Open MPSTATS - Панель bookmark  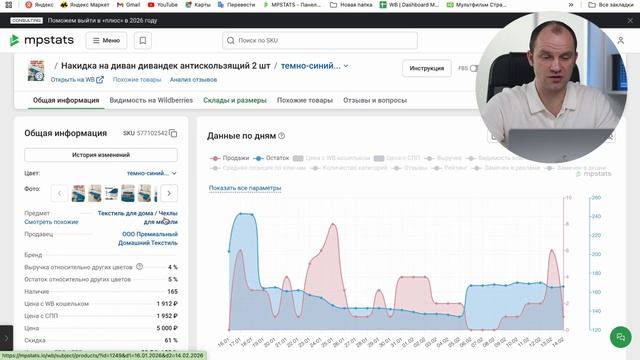pyautogui.click(x=292, y=5)
